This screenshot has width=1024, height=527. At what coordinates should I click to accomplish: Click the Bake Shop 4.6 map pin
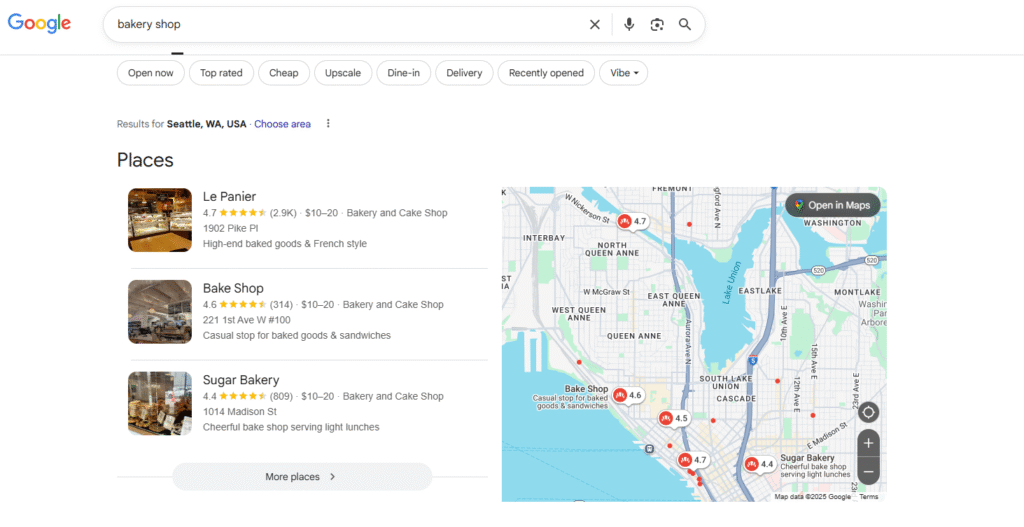(628, 395)
